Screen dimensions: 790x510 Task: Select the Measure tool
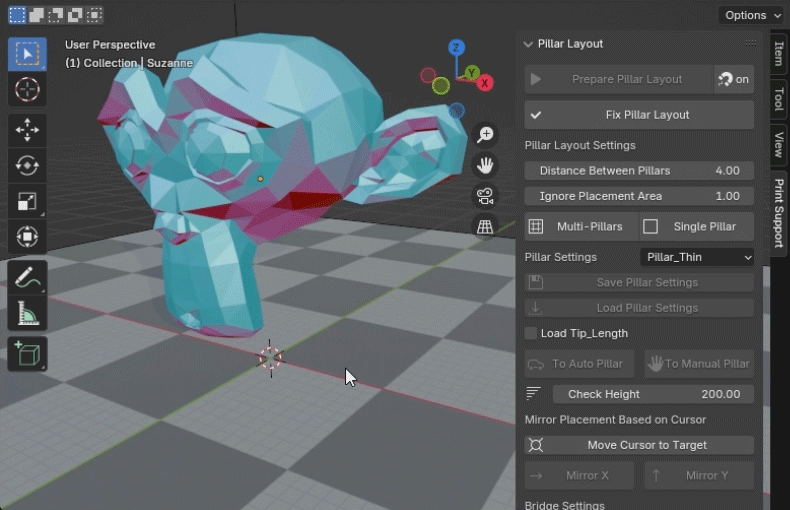[x=27, y=313]
